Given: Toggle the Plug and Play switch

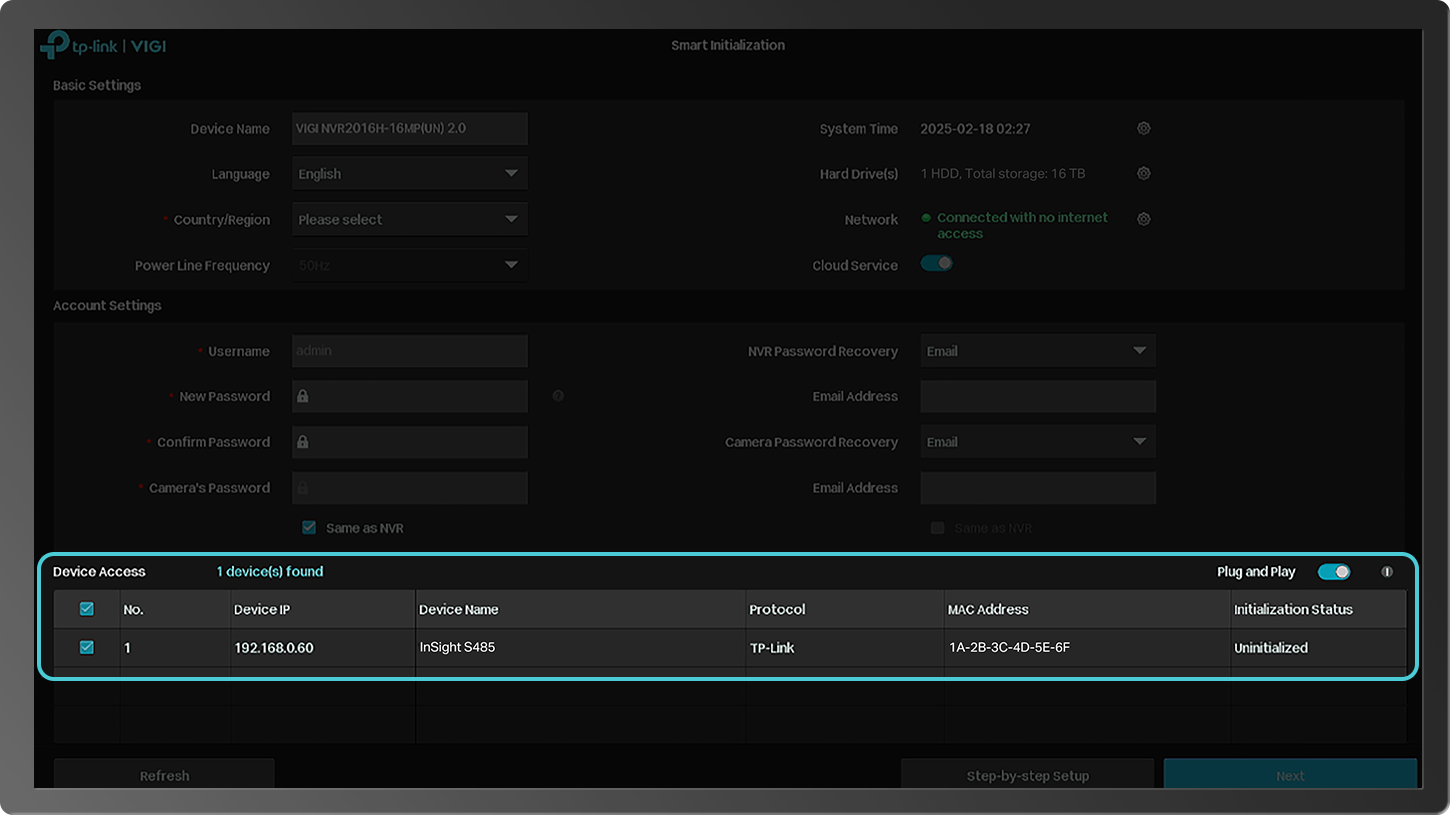Looking at the screenshot, I should pos(1334,572).
